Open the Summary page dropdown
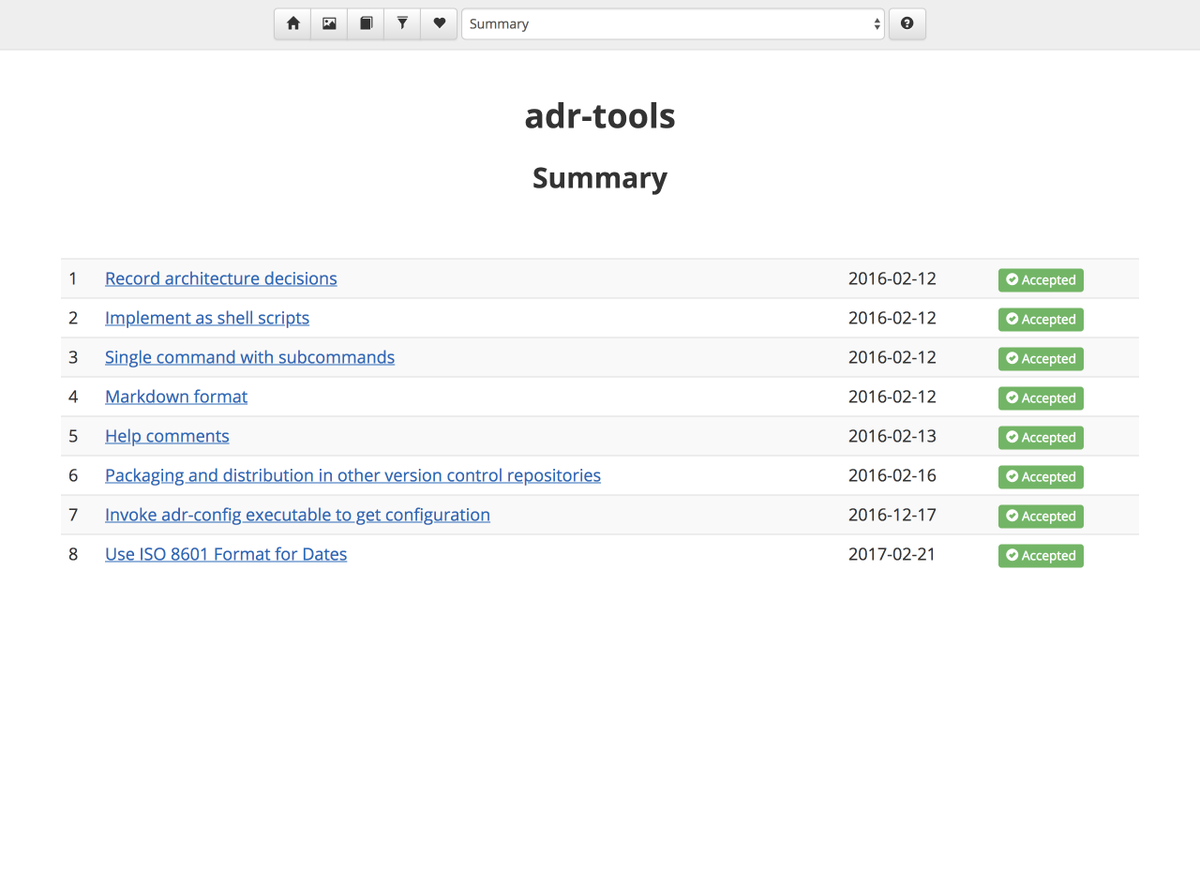Image resolution: width=1200 pixels, height=870 pixels. 673,24
